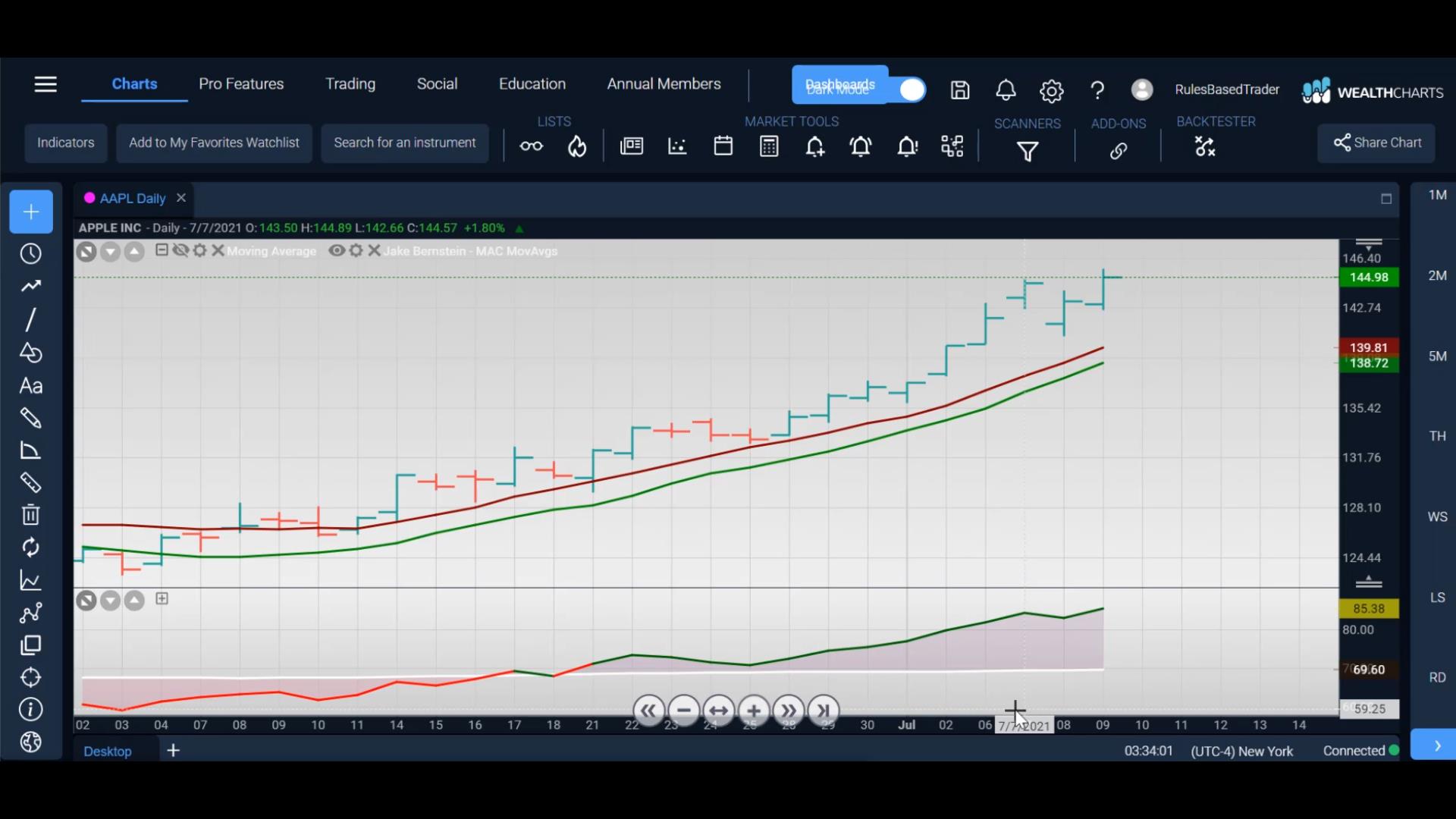This screenshot has height=819, width=1456.
Task: Open the ringing bell active alerts icon
Action: 861,146
